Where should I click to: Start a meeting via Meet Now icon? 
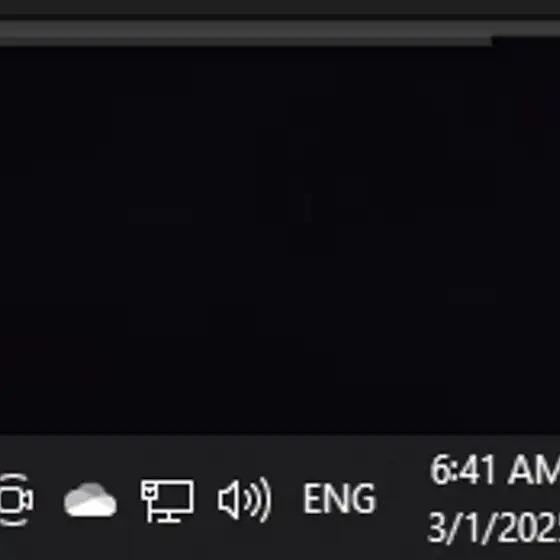tap(16, 499)
